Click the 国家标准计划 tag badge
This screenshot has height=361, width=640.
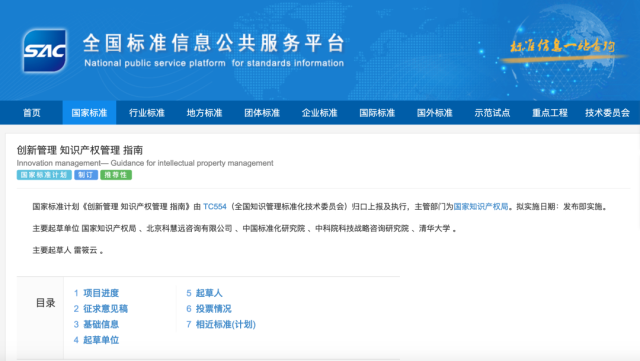[x=44, y=175]
